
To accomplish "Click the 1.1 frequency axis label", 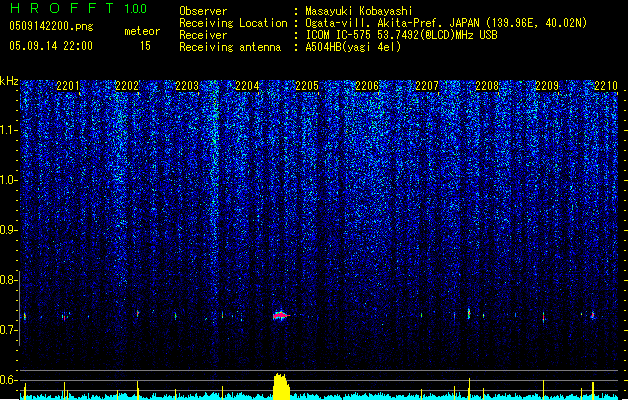I will pos(9,130).
